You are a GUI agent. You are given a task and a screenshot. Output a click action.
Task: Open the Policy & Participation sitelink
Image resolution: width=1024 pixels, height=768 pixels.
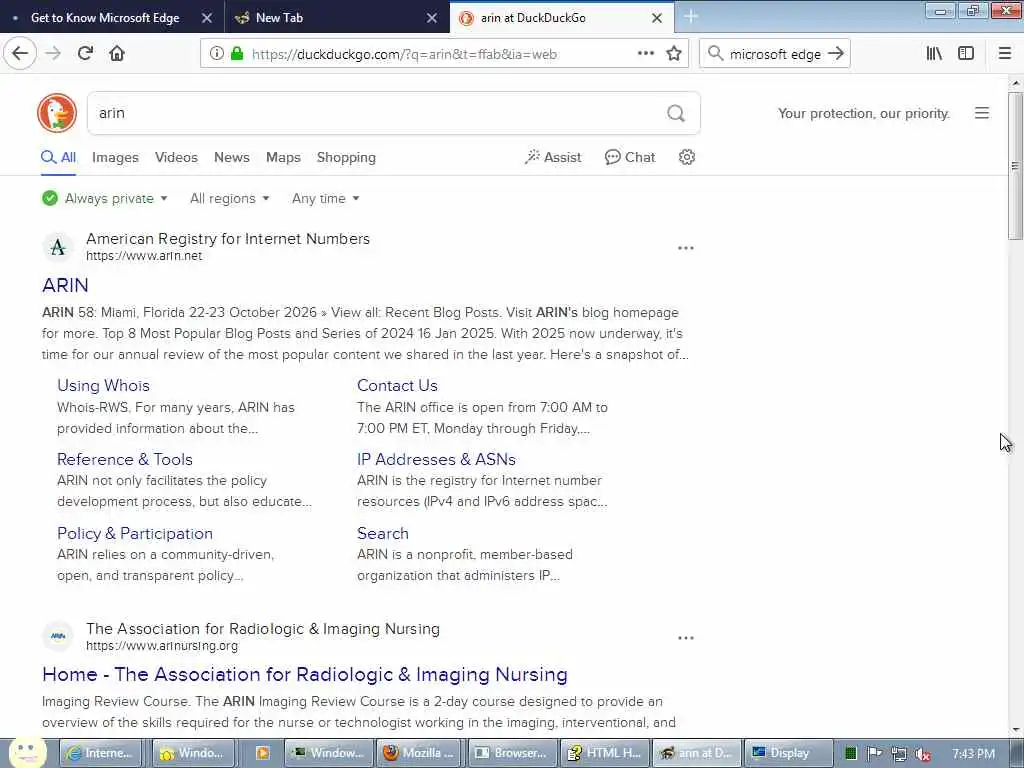[x=135, y=534]
